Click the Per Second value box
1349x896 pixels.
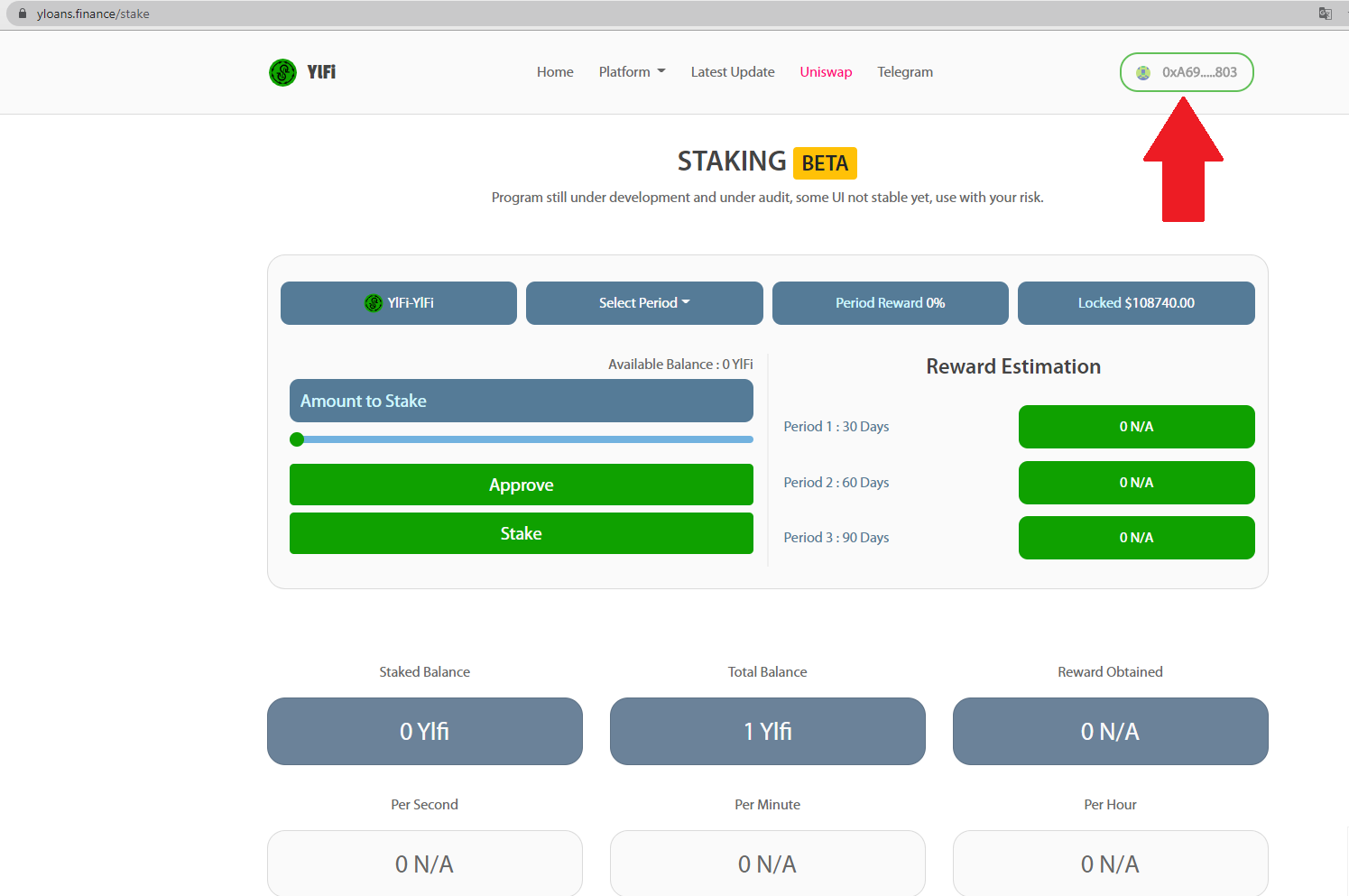tap(425, 864)
